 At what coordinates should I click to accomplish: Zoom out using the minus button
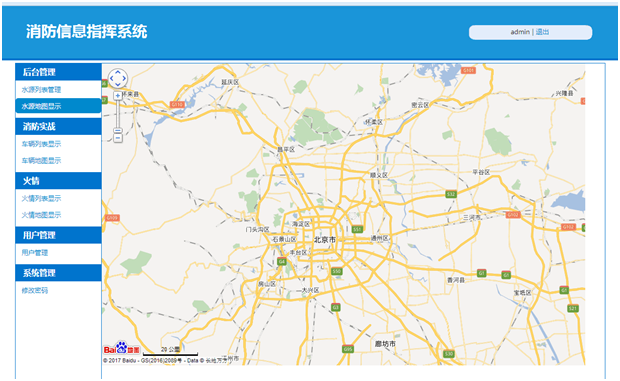(118, 138)
